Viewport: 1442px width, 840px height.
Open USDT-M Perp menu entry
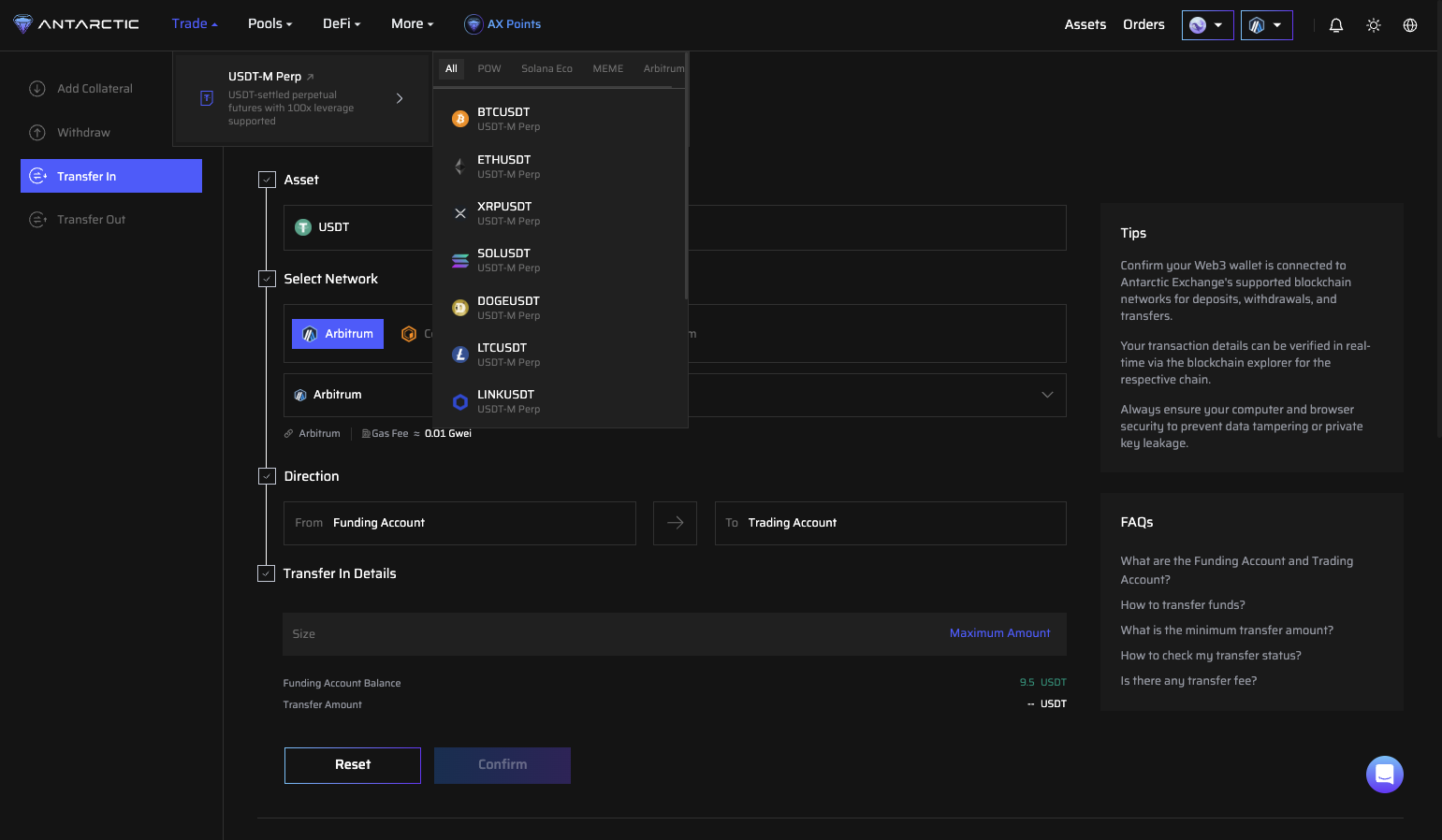[x=301, y=98]
